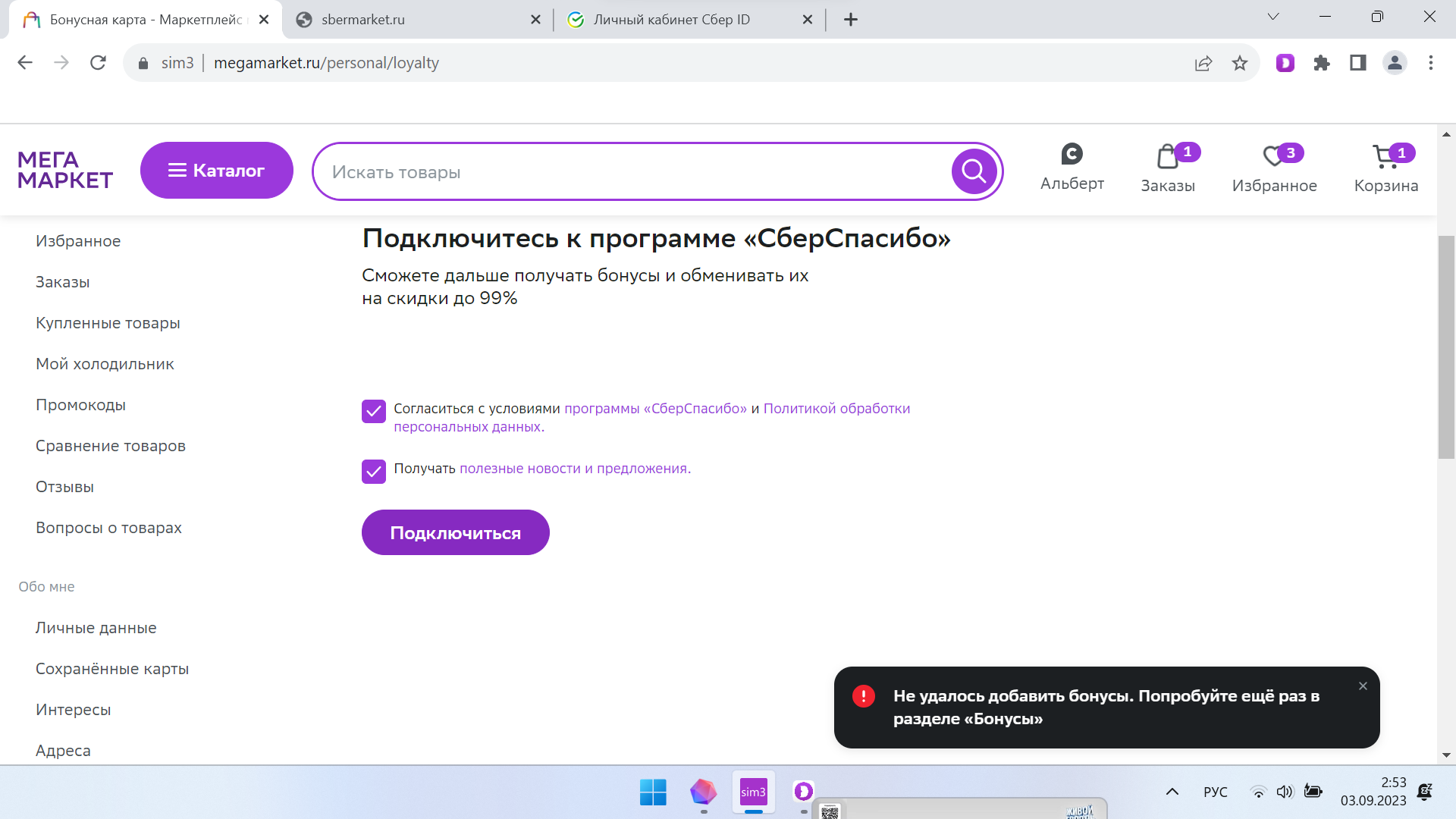Open the Chrome three-dot menu
1456x819 pixels.
point(1431,63)
